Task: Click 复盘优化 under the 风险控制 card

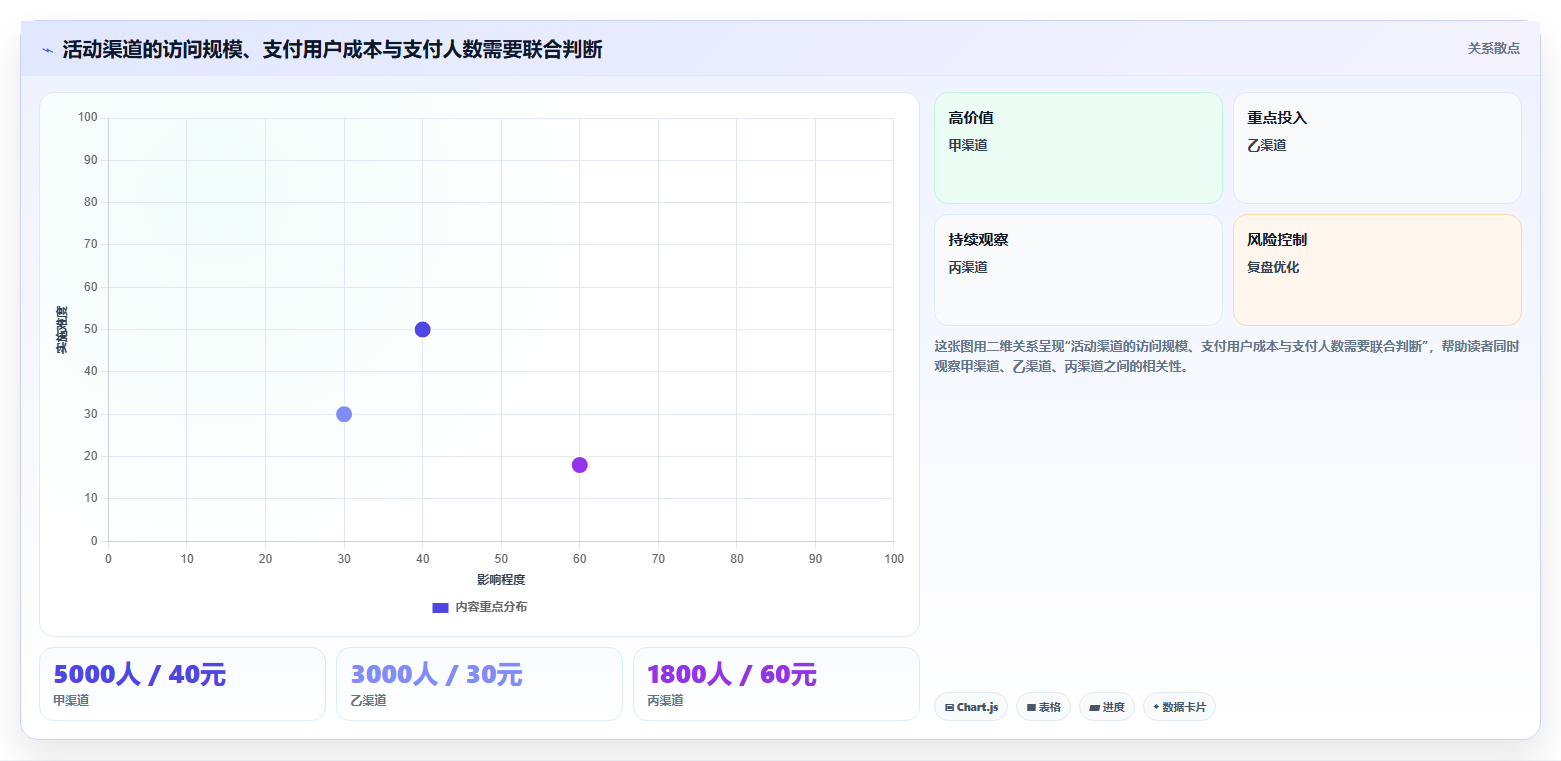Action: coord(1273,267)
